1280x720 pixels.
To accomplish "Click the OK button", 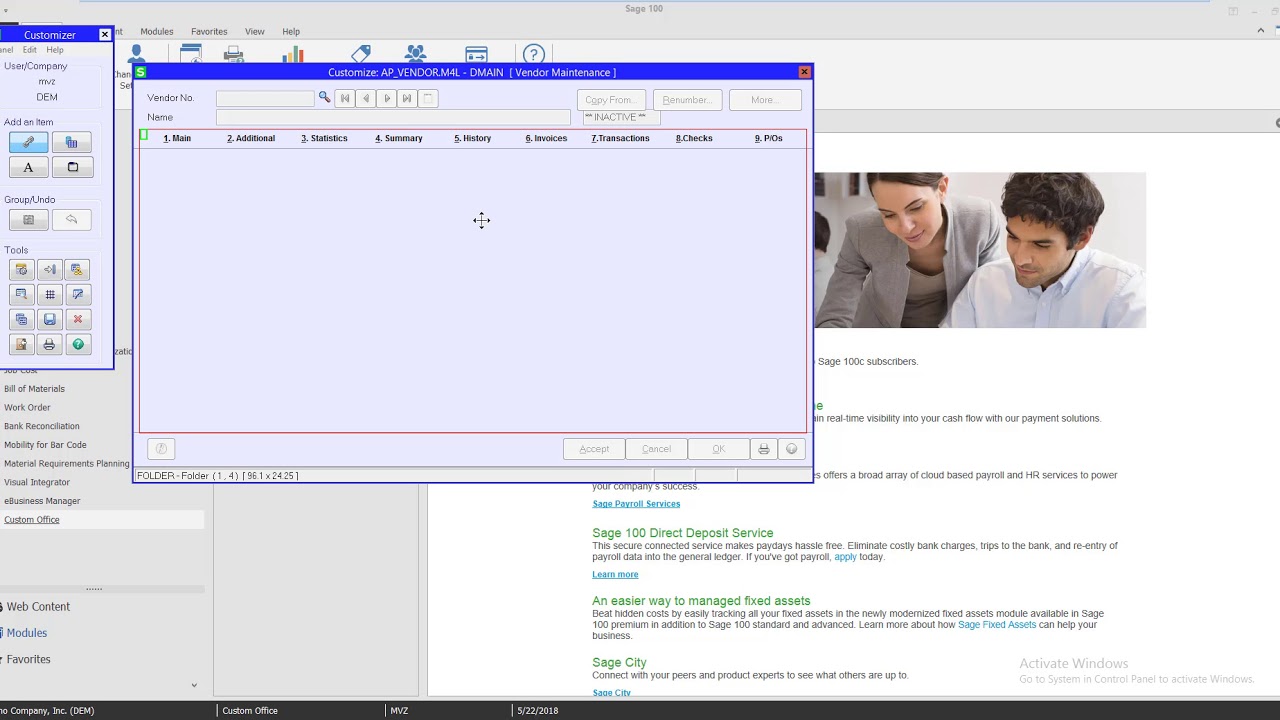I will [x=718, y=449].
